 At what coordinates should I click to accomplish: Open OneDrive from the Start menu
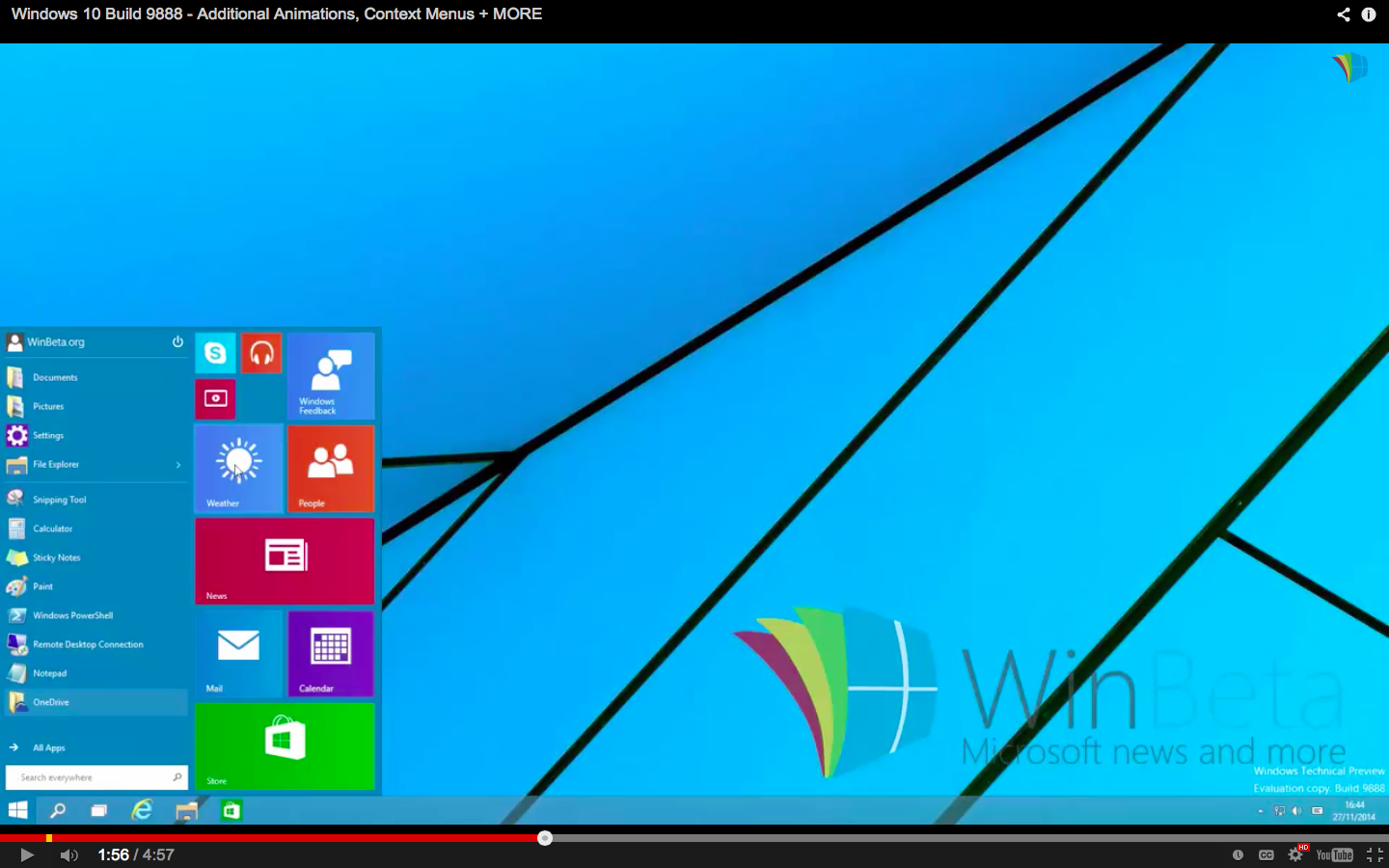point(96,702)
